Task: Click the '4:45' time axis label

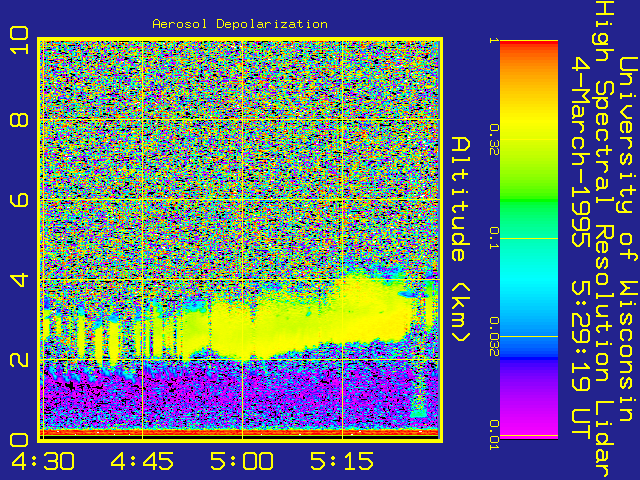Action: tap(142, 461)
